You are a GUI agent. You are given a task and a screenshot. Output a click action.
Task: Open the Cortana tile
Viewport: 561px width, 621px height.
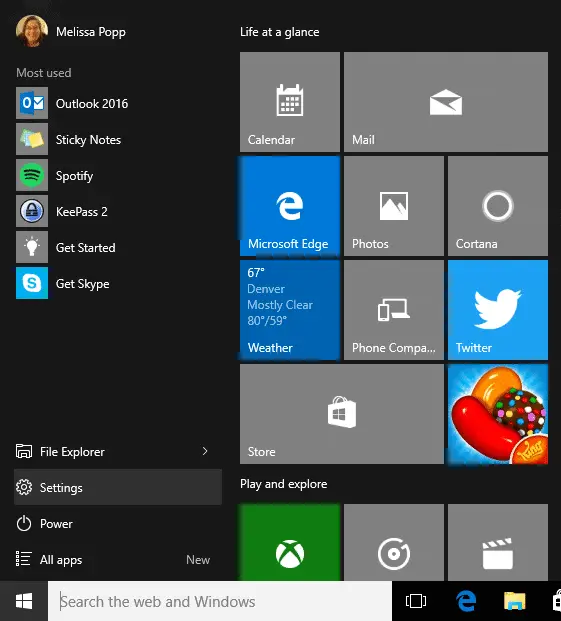coord(498,206)
